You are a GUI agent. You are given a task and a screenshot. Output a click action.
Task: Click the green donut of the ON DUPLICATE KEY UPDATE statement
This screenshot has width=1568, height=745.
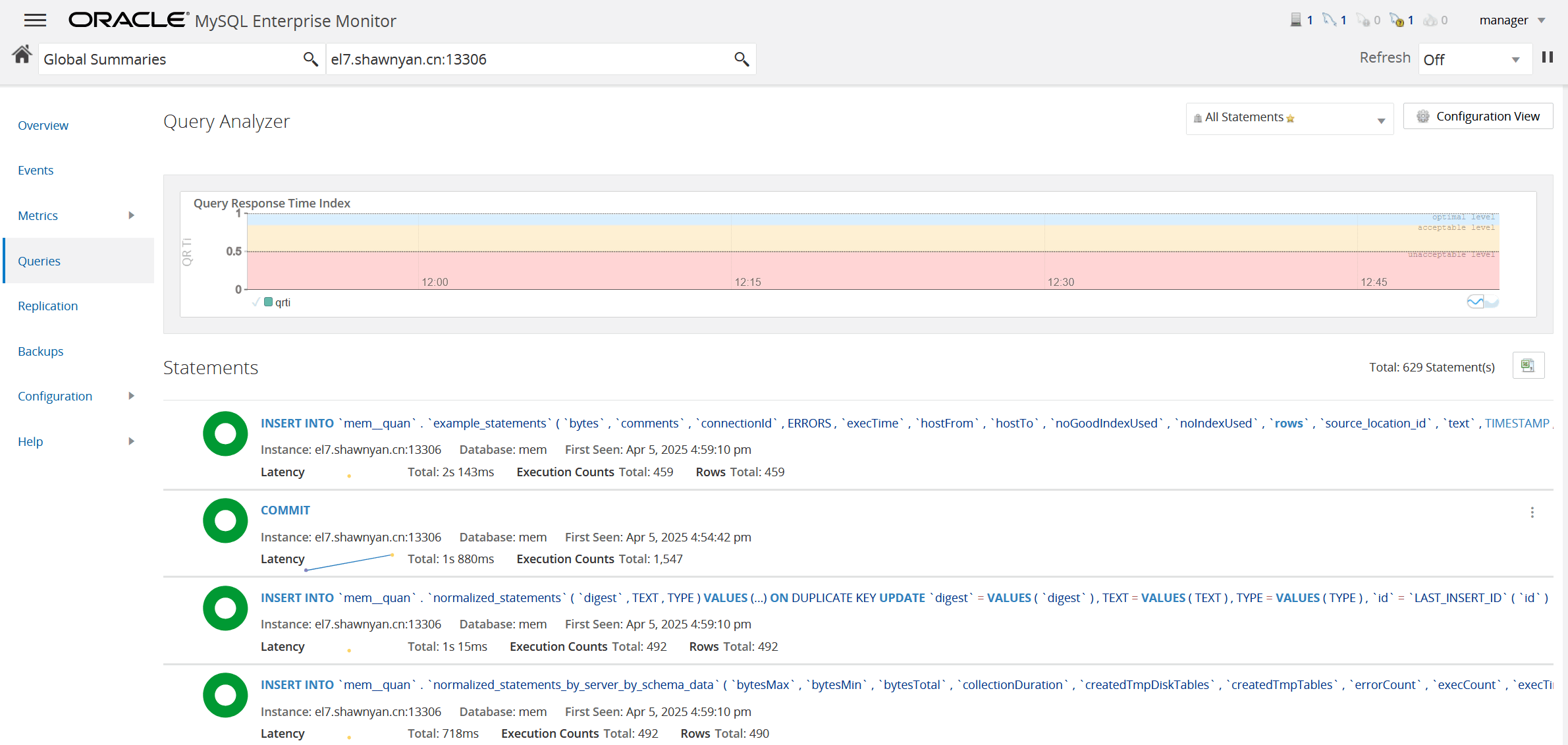[x=225, y=608]
